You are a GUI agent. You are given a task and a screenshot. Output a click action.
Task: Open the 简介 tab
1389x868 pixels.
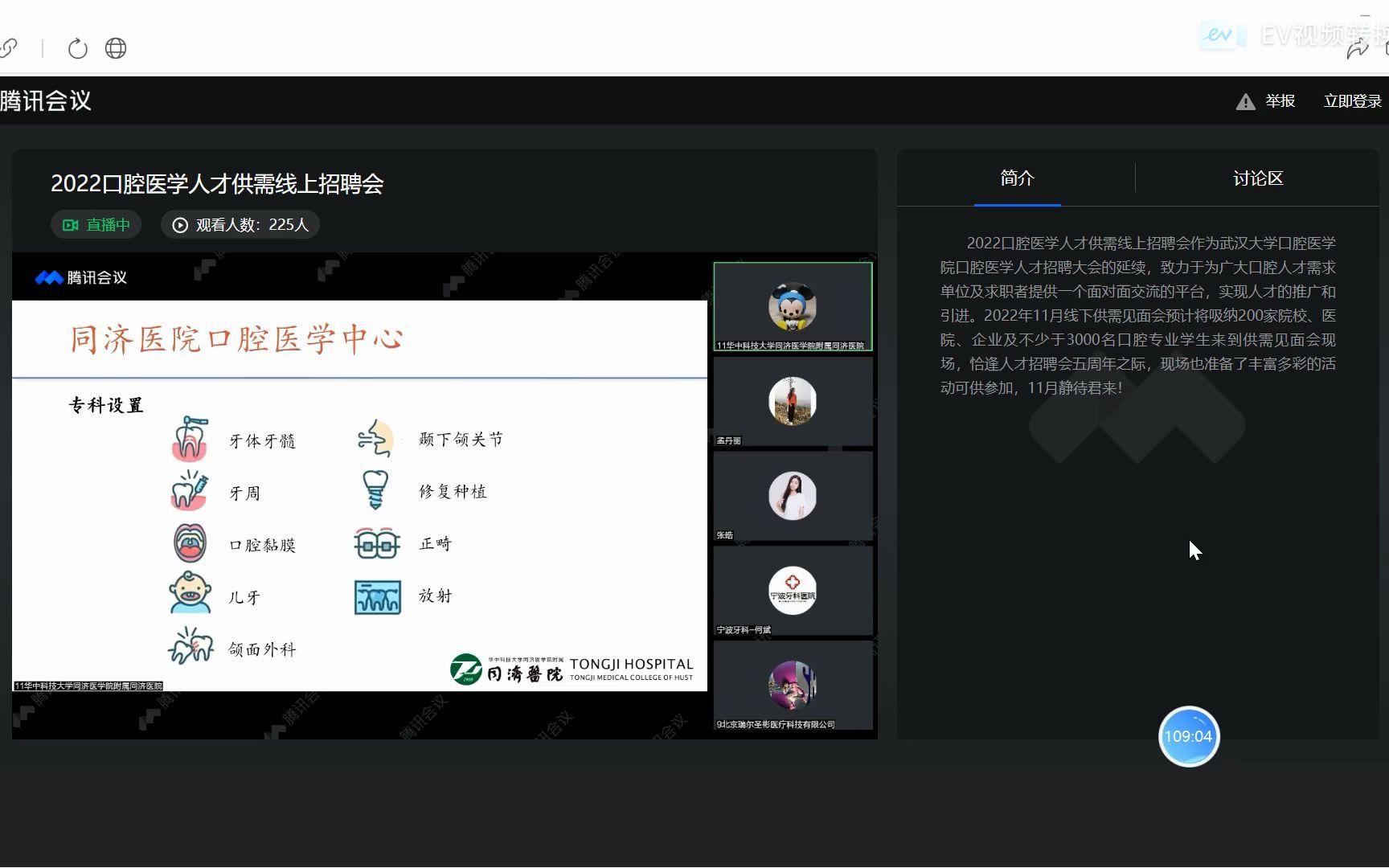[x=1017, y=178]
